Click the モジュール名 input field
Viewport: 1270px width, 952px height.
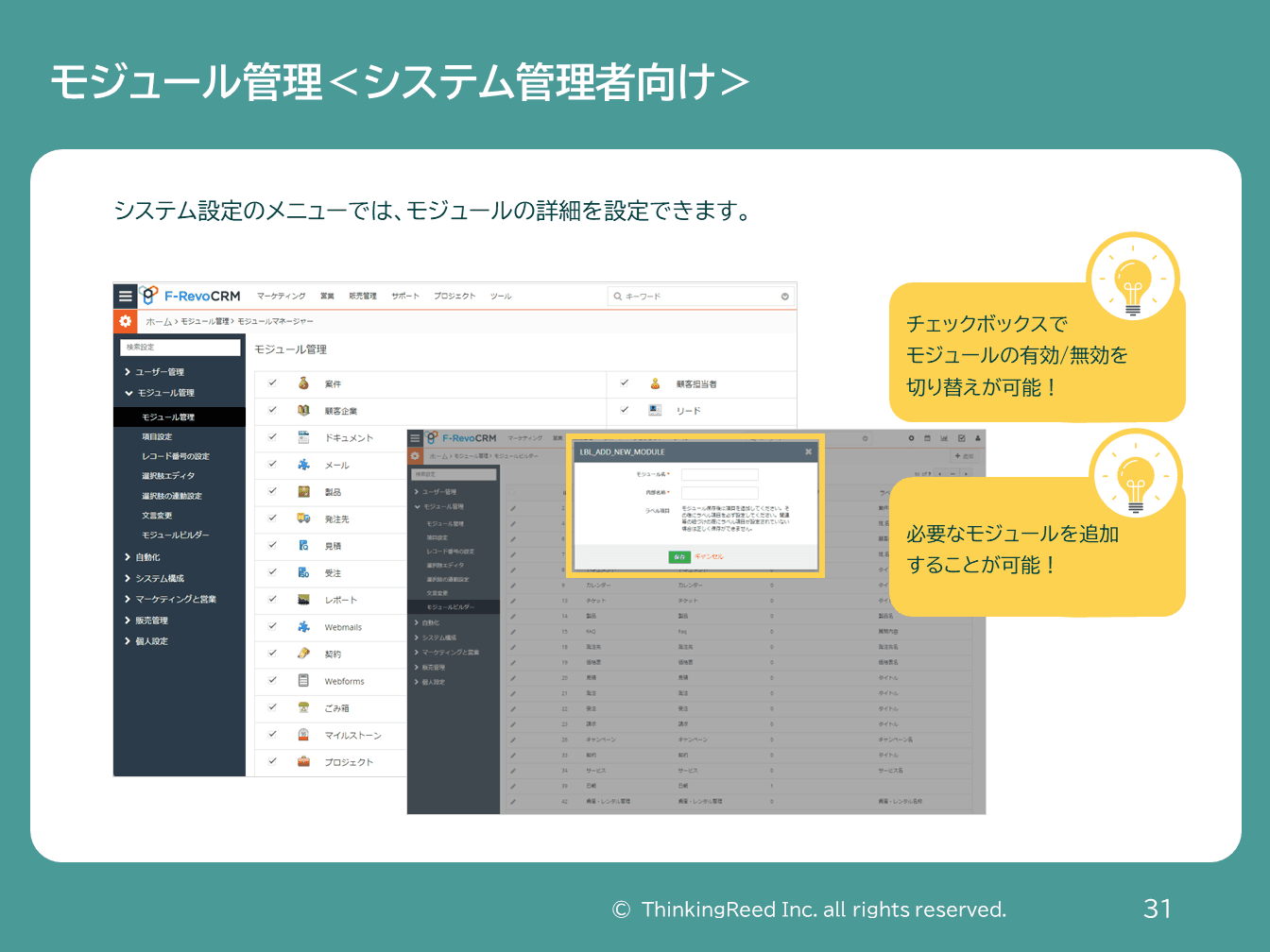point(719,475)
